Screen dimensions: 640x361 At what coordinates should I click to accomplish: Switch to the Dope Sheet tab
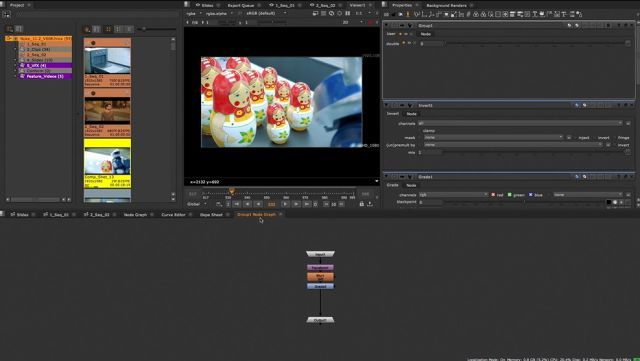point(211,214)
